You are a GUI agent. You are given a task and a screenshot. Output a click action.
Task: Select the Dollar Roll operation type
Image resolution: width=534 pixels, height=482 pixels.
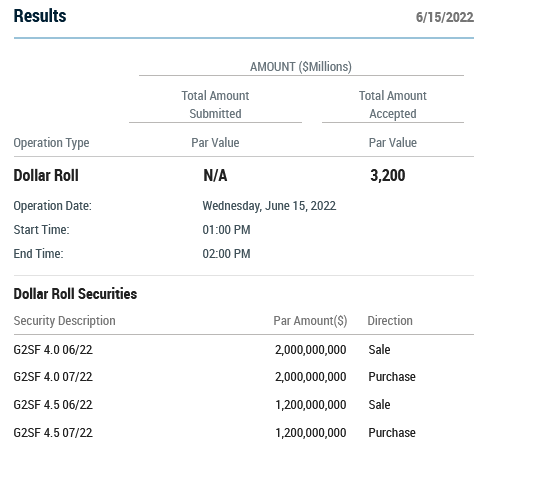(46, 175)
